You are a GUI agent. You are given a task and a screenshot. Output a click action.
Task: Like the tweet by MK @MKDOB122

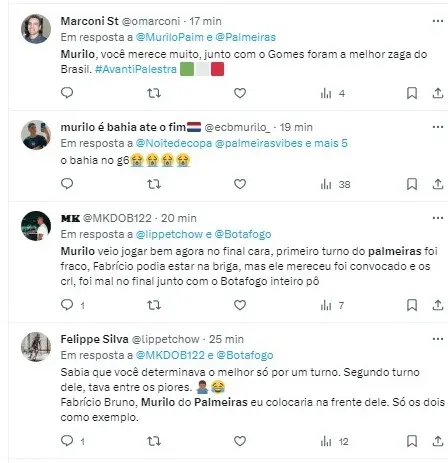click(x=240, y=305)
